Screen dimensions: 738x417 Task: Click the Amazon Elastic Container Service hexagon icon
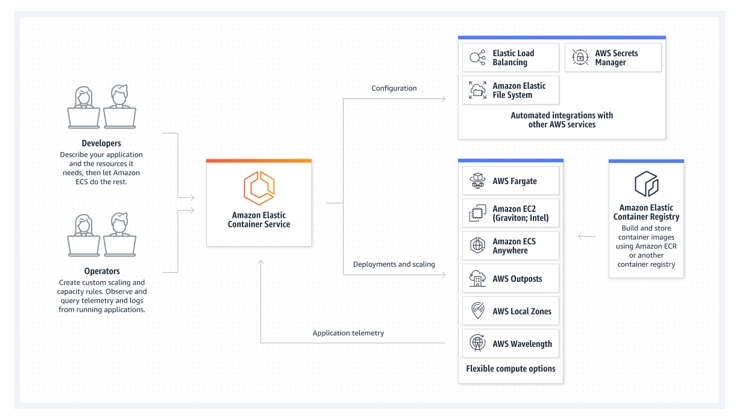[259, 188]
